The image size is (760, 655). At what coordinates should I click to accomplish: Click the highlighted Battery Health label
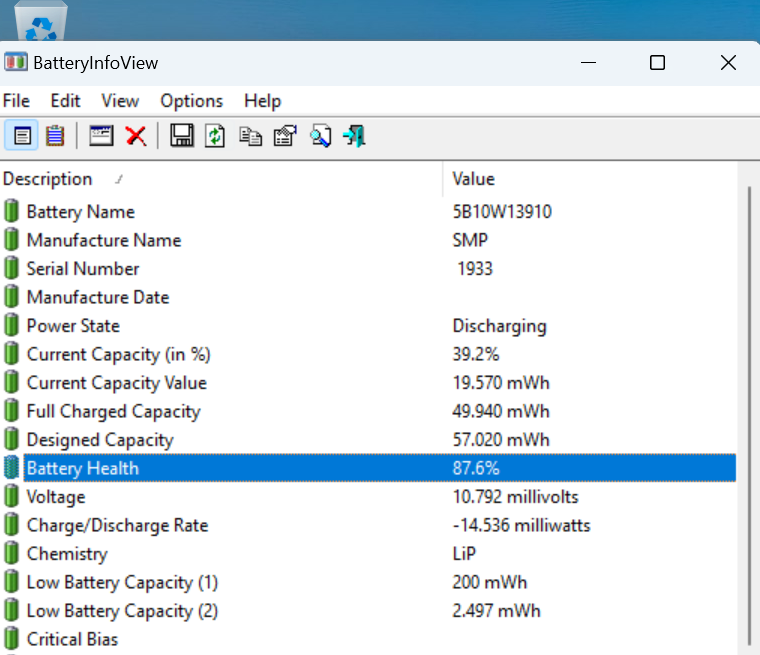(x=83, y=468)
